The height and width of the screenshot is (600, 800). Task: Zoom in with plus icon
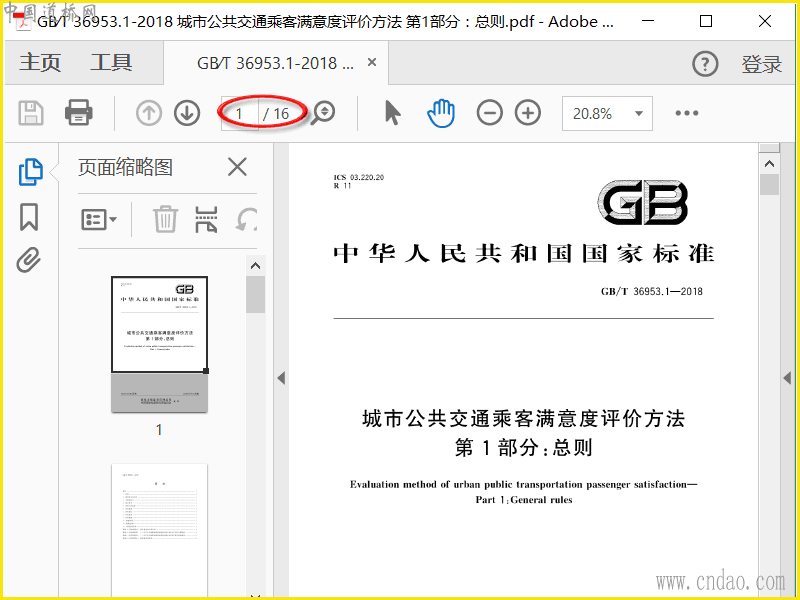tap(528, 113)
